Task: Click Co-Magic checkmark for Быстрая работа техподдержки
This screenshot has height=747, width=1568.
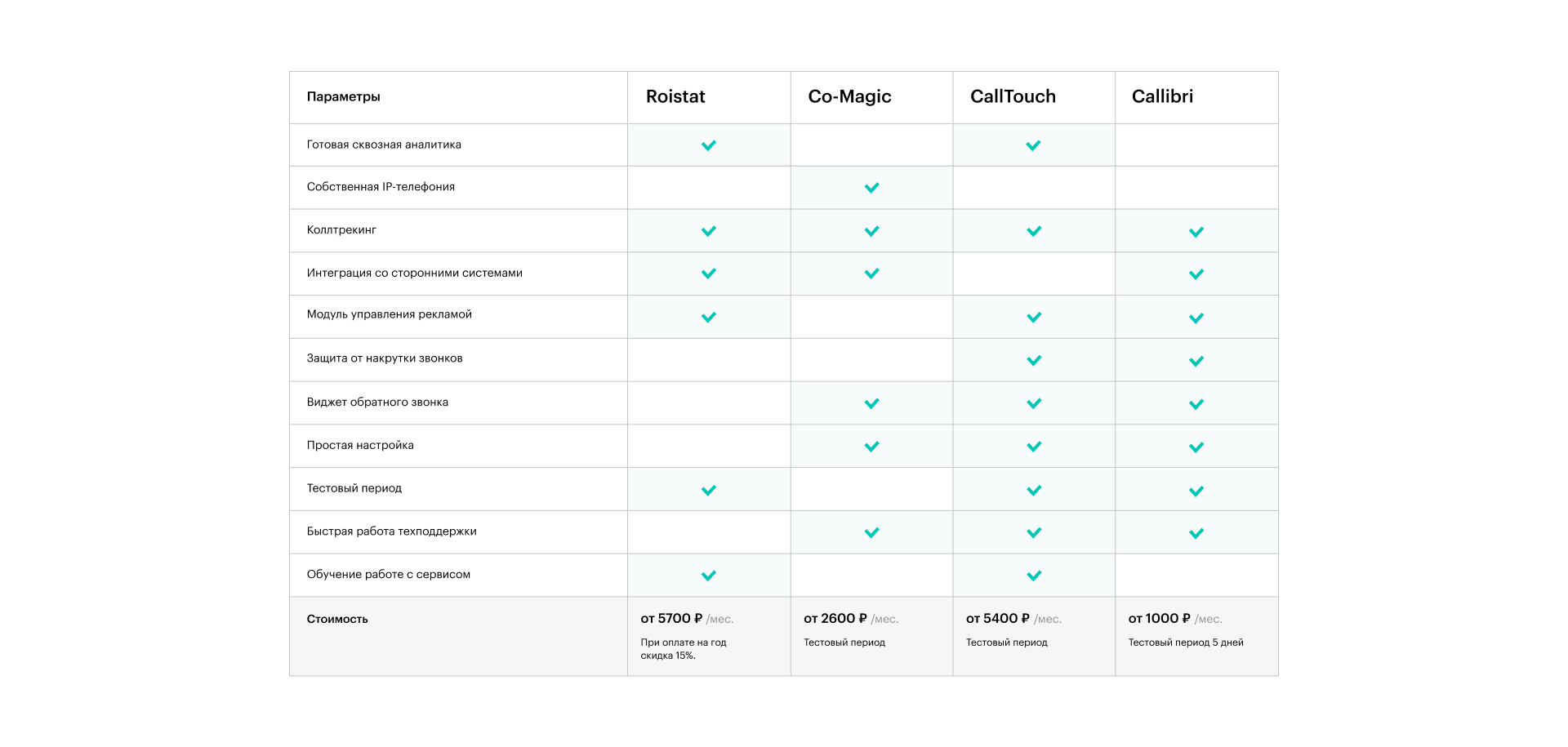Action: [871, 533]
